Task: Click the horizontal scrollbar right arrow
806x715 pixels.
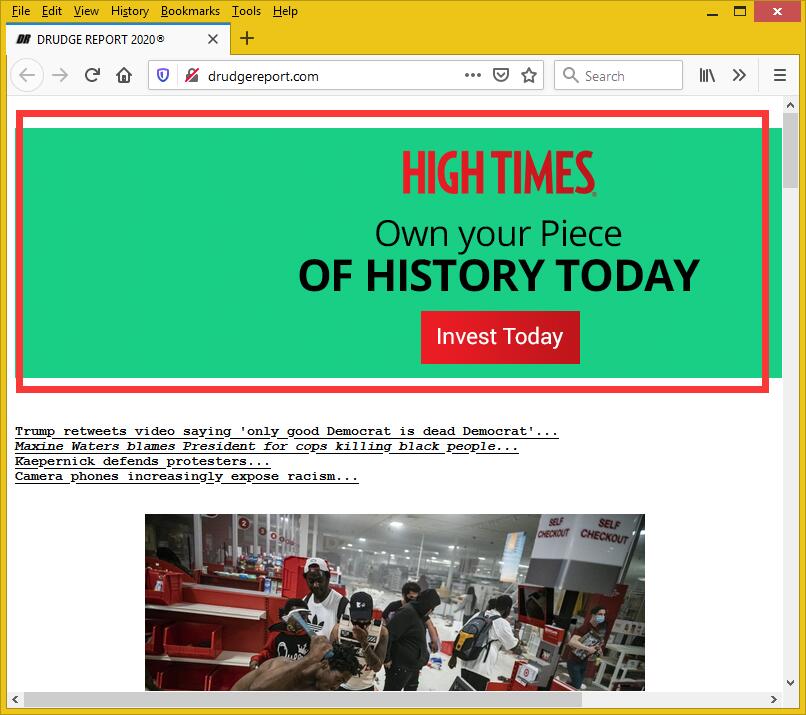Action: tap(773, 699)
